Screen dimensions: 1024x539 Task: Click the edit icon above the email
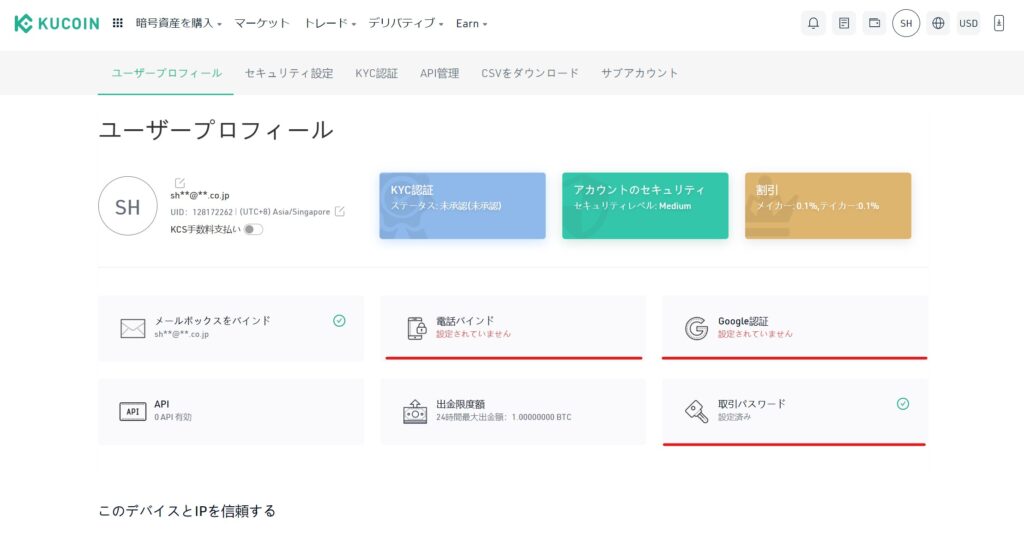(180, 183)
